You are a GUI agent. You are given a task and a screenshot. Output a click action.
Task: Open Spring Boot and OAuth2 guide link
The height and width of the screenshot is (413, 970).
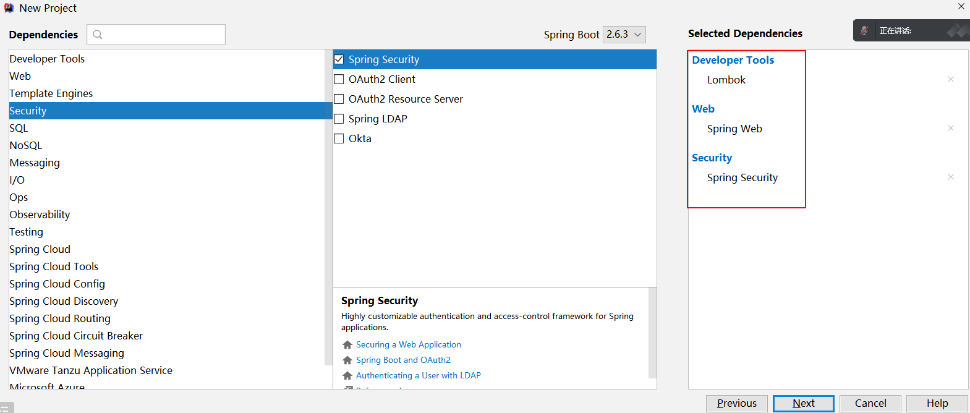403,360
